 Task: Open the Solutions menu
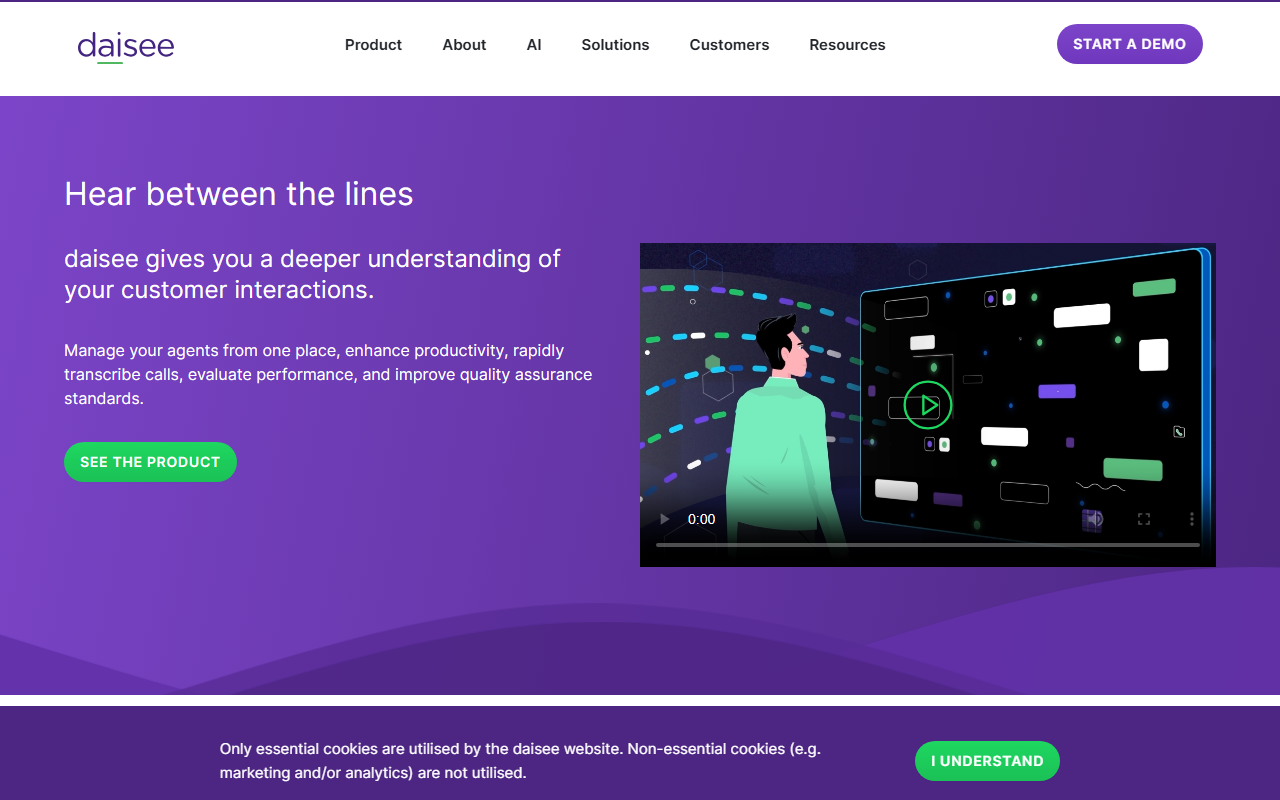point(615,45)
